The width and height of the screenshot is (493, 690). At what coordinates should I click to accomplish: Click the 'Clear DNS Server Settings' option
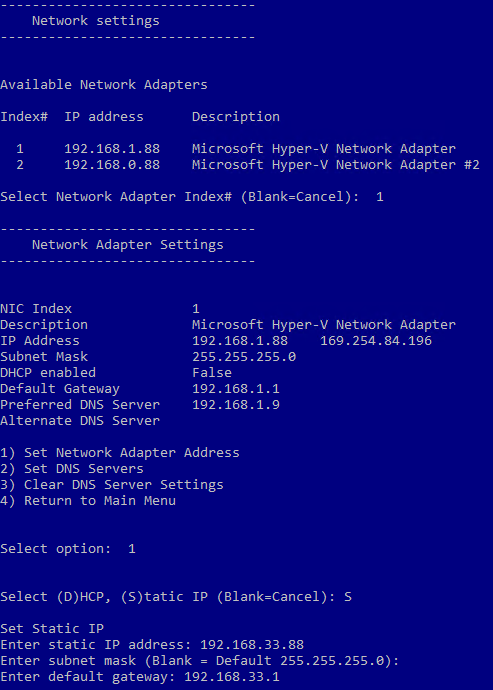112,484
